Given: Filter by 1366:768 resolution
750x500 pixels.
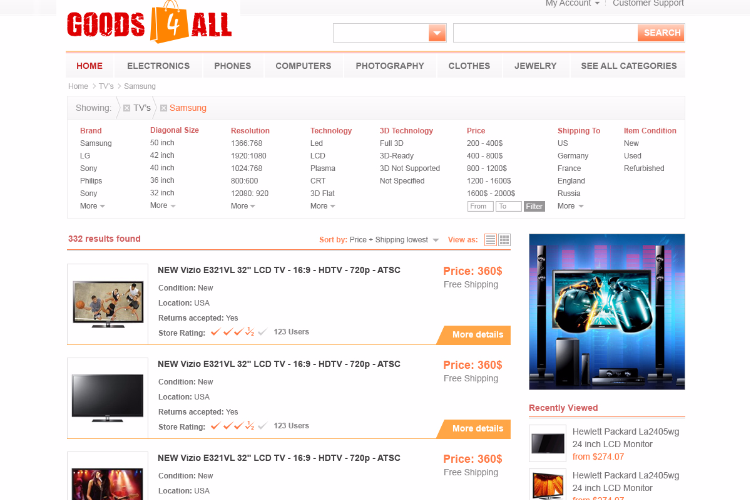Looking at the screenshot, I should click(x=246, y=144).
